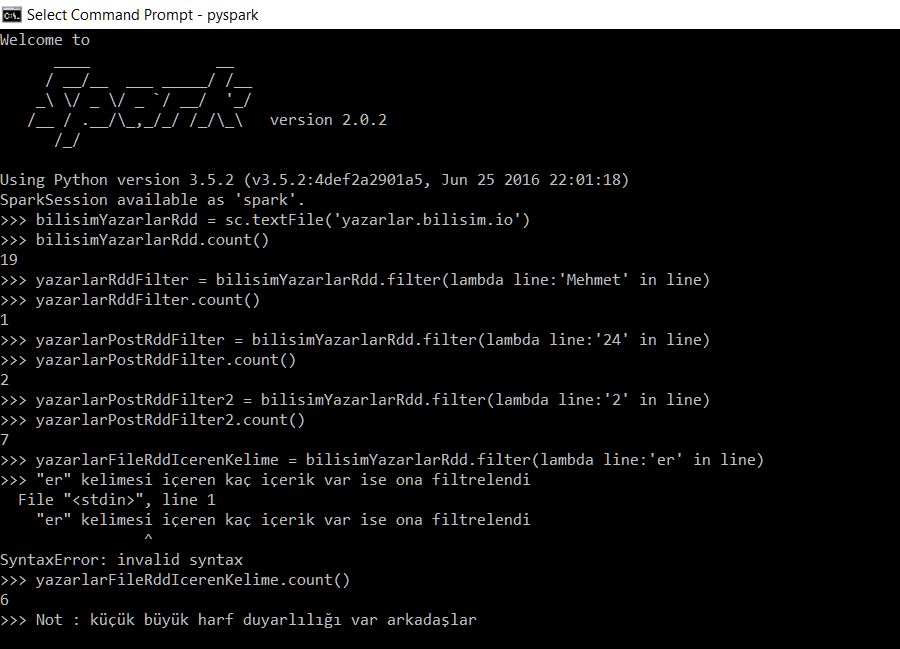Click the yazarlarPostRddFilter2 '2' filter line
The width and height of the screenshot is (900, 649).
pyautogui.click(x=355, y=400)
